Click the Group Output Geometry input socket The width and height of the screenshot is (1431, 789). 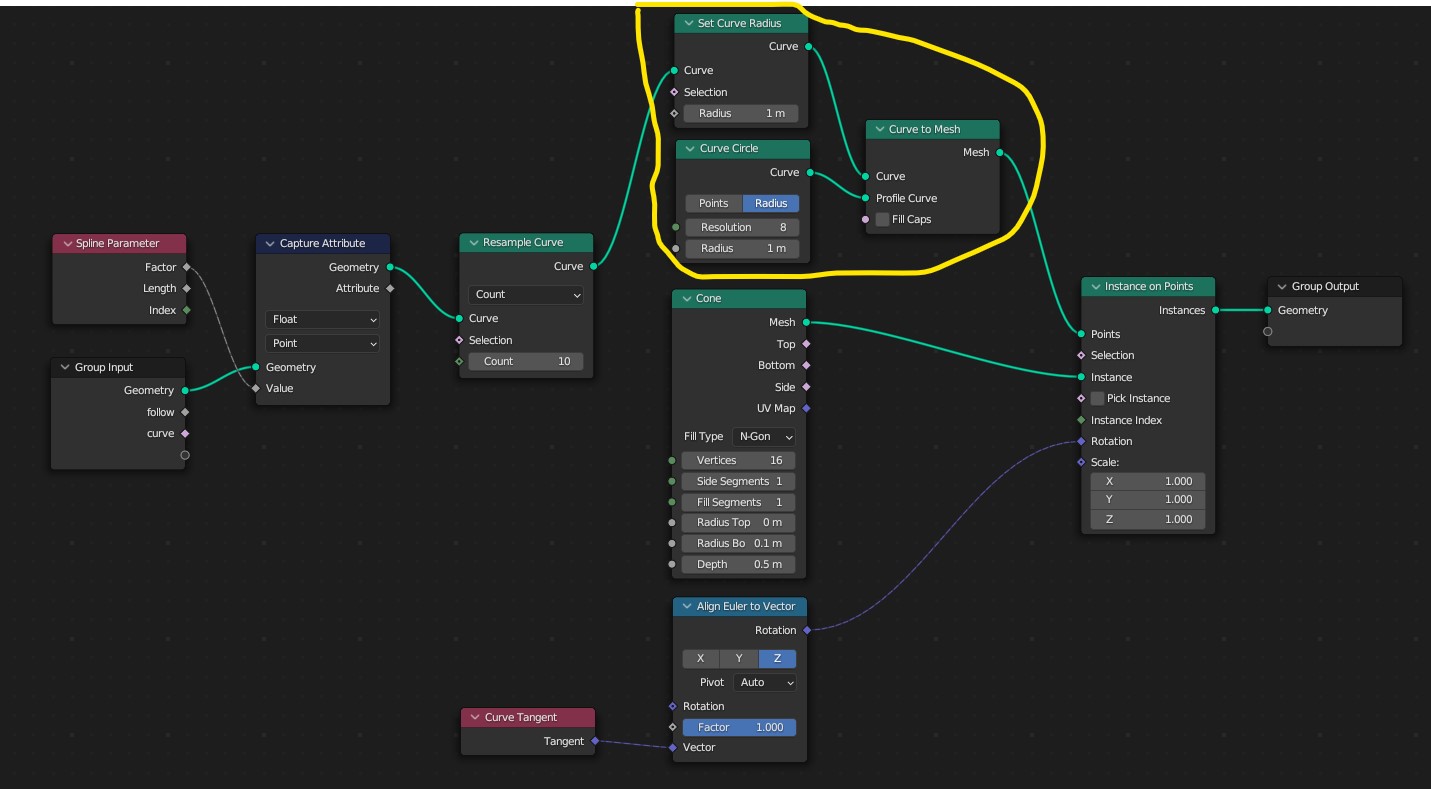1268,310
